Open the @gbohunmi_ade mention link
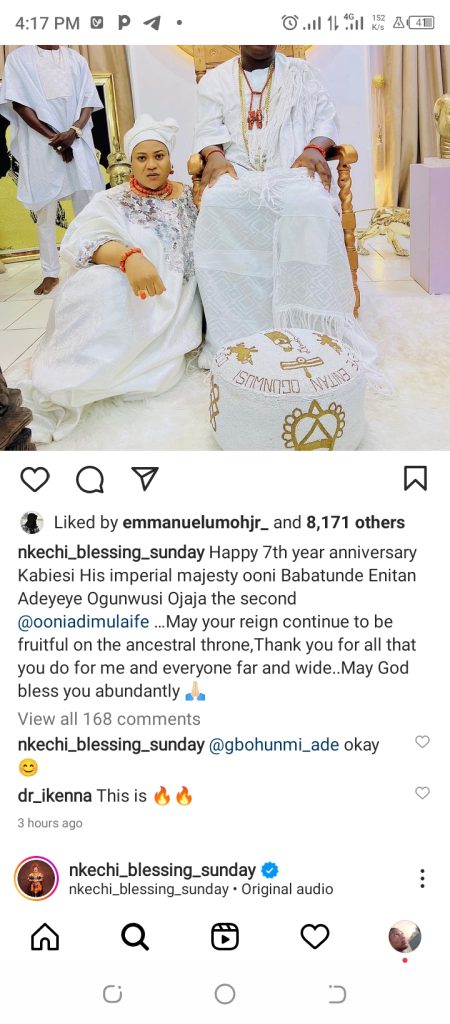 pyautogui.click(x=274, y=745)
